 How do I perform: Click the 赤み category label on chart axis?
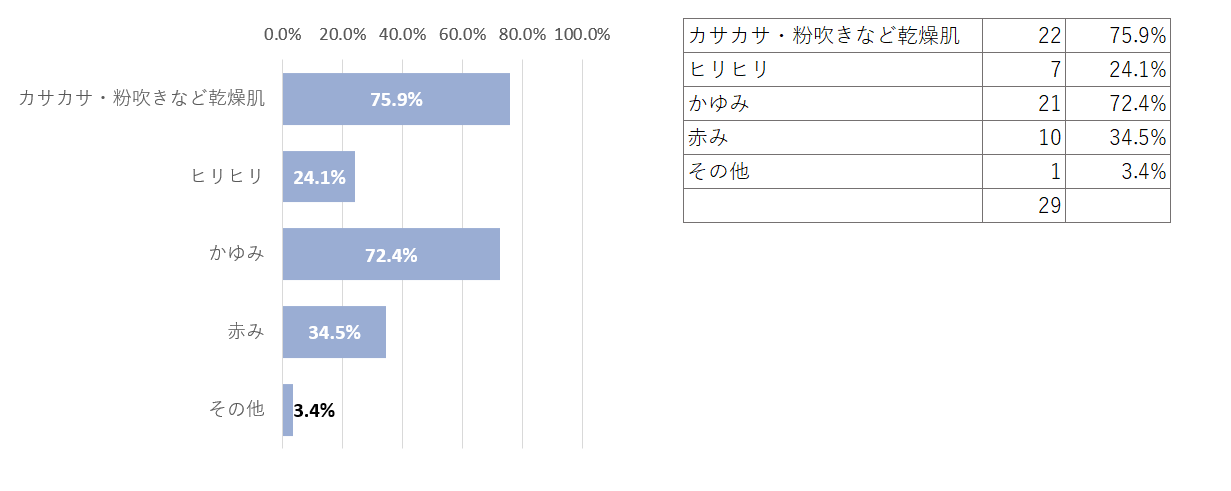(x=246, y=332)
